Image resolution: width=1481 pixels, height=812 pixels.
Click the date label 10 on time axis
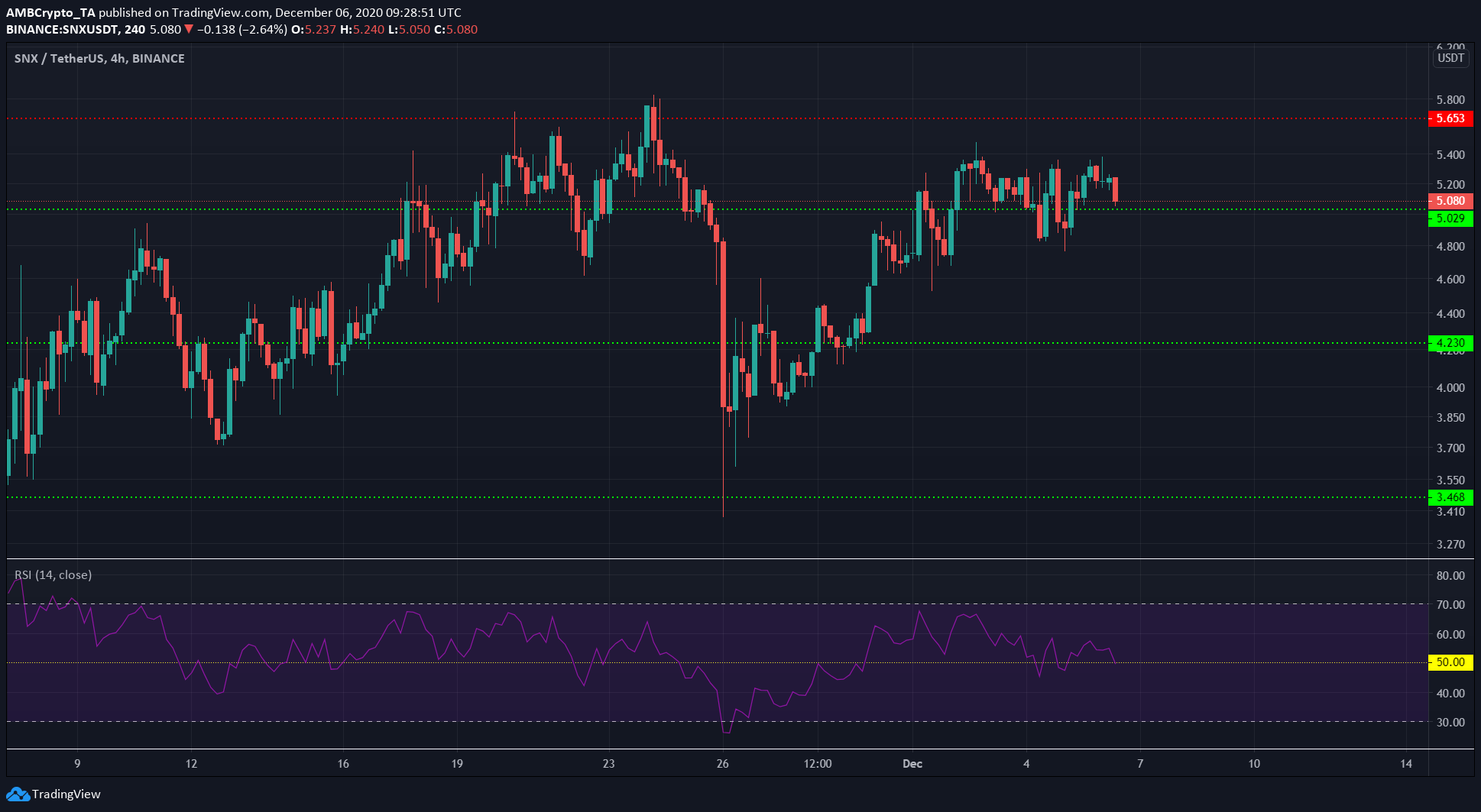pos(1254,764)
